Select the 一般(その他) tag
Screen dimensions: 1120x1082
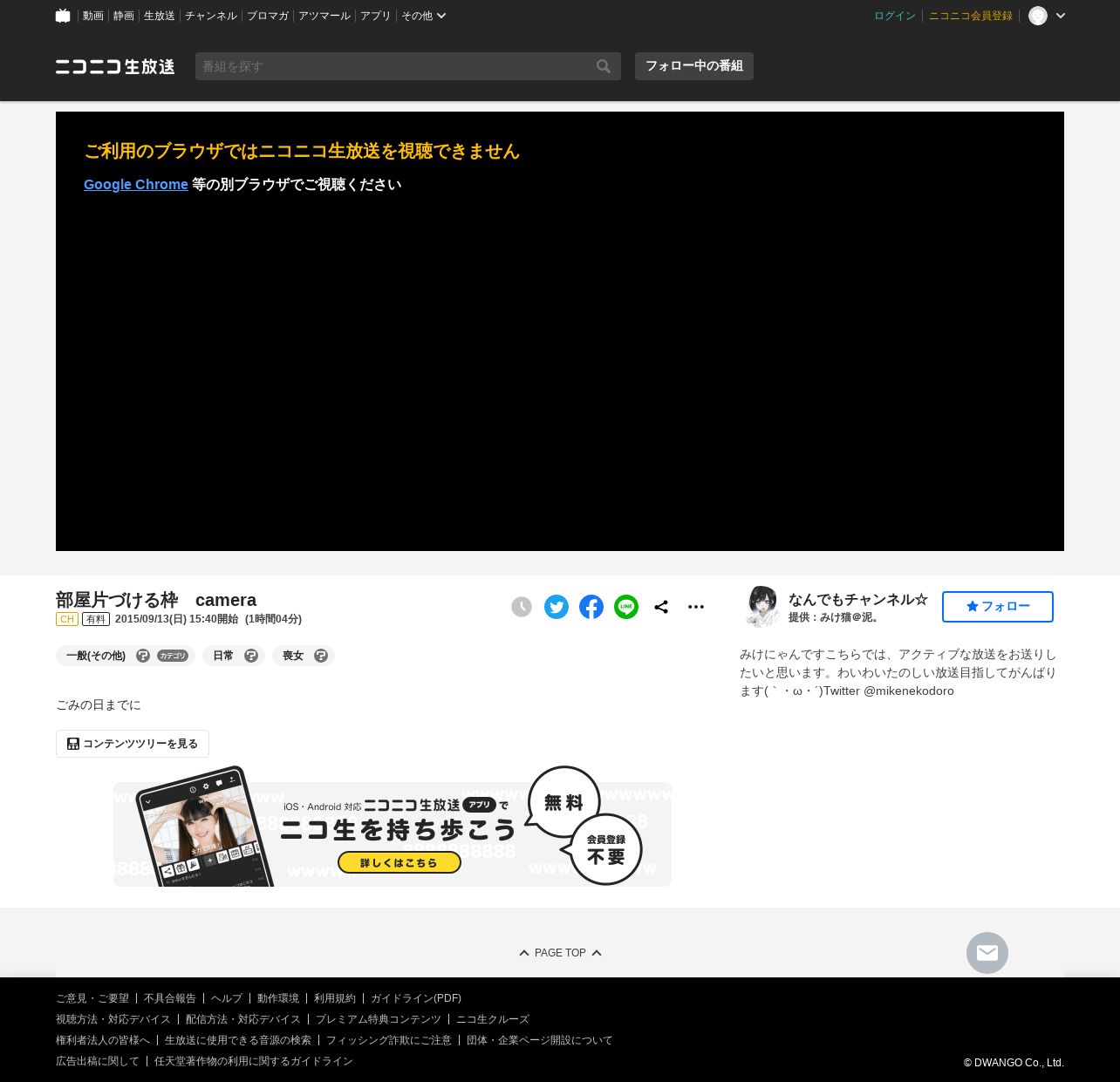click(x=96, y=656)
